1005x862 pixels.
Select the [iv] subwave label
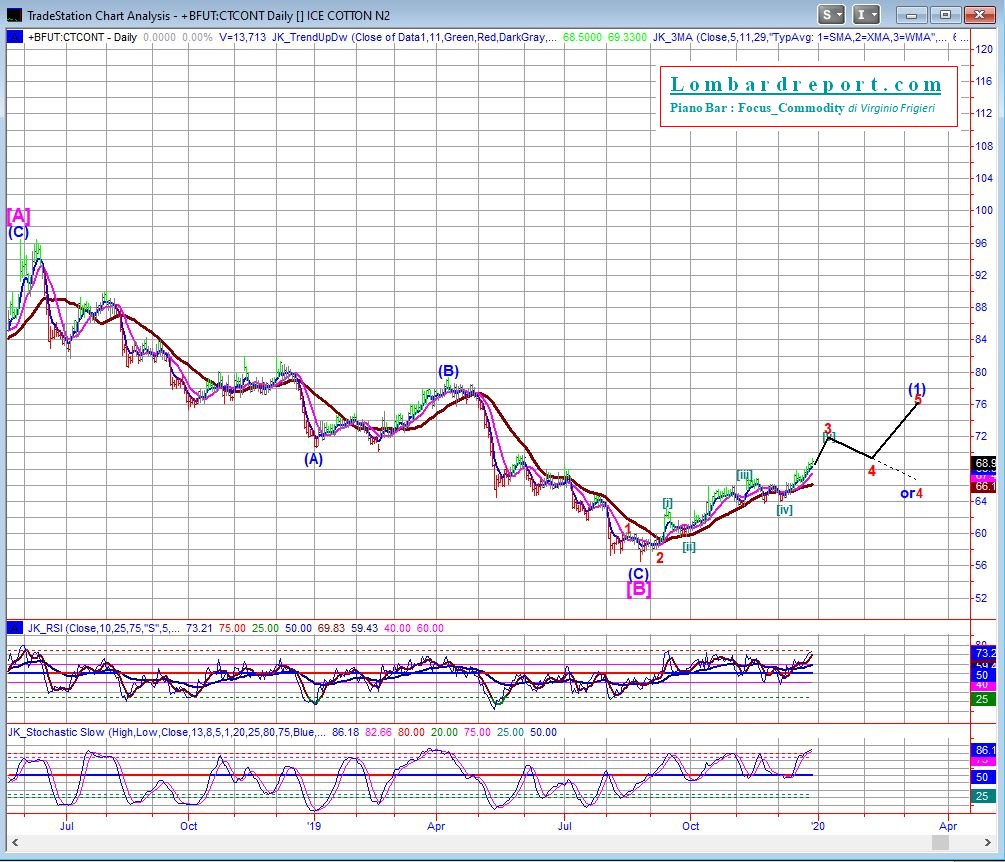(785, 510)
